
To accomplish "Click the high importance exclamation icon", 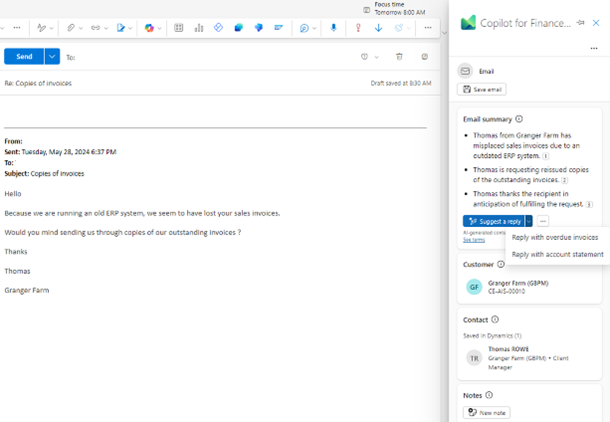I will tap(358, 28).
